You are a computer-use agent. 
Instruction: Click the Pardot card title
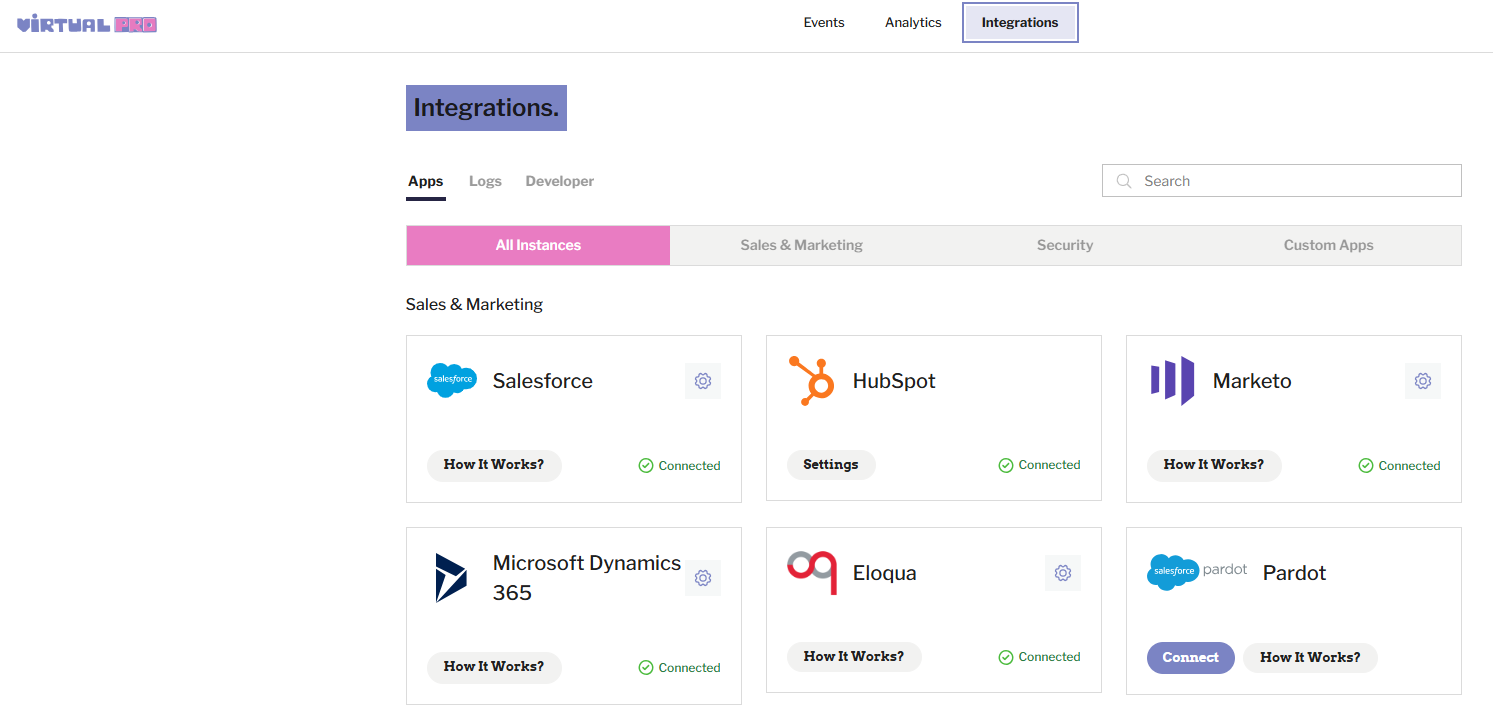[x=1294, y=573]
